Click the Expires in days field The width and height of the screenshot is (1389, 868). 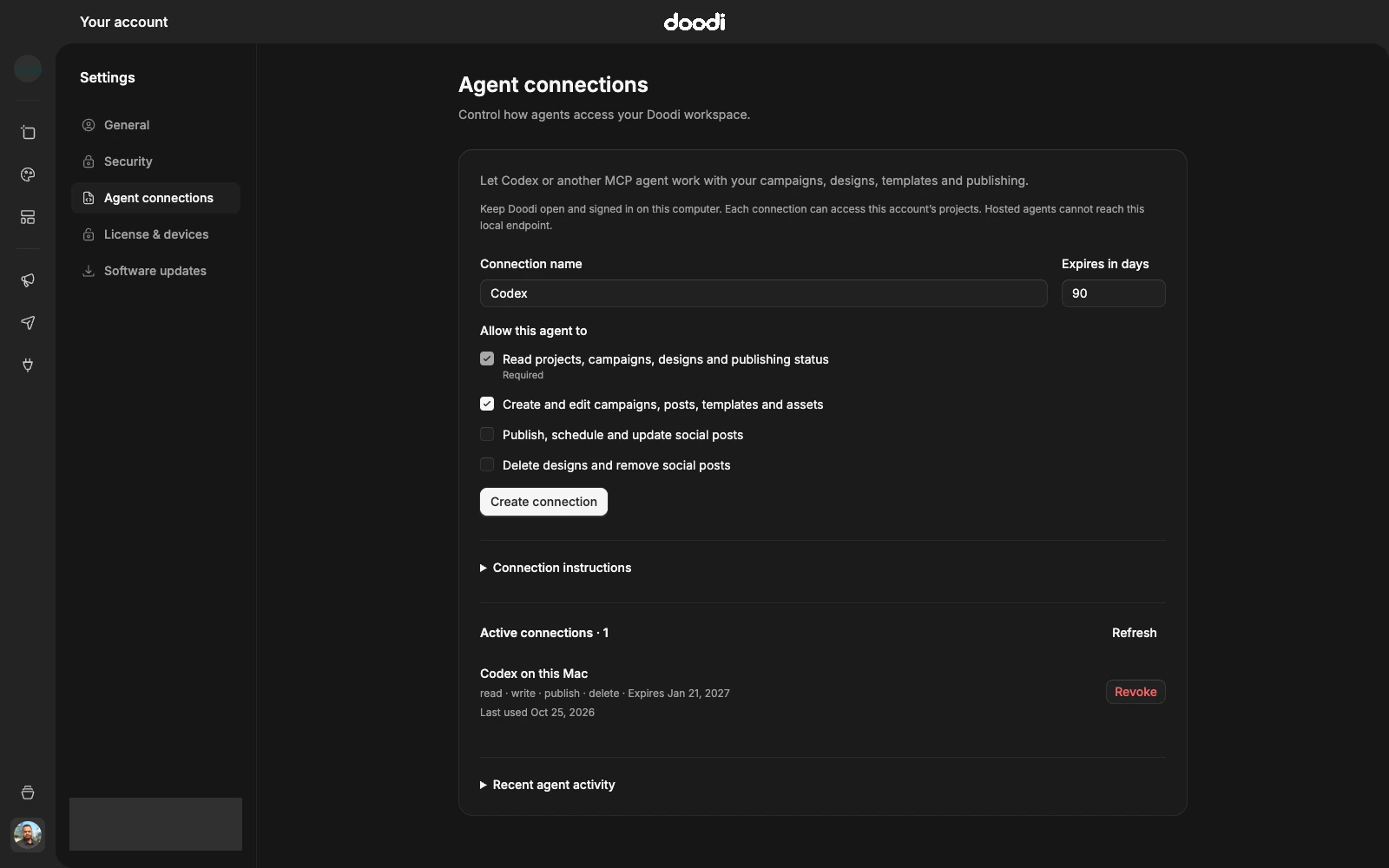(x=1113, y=293)
